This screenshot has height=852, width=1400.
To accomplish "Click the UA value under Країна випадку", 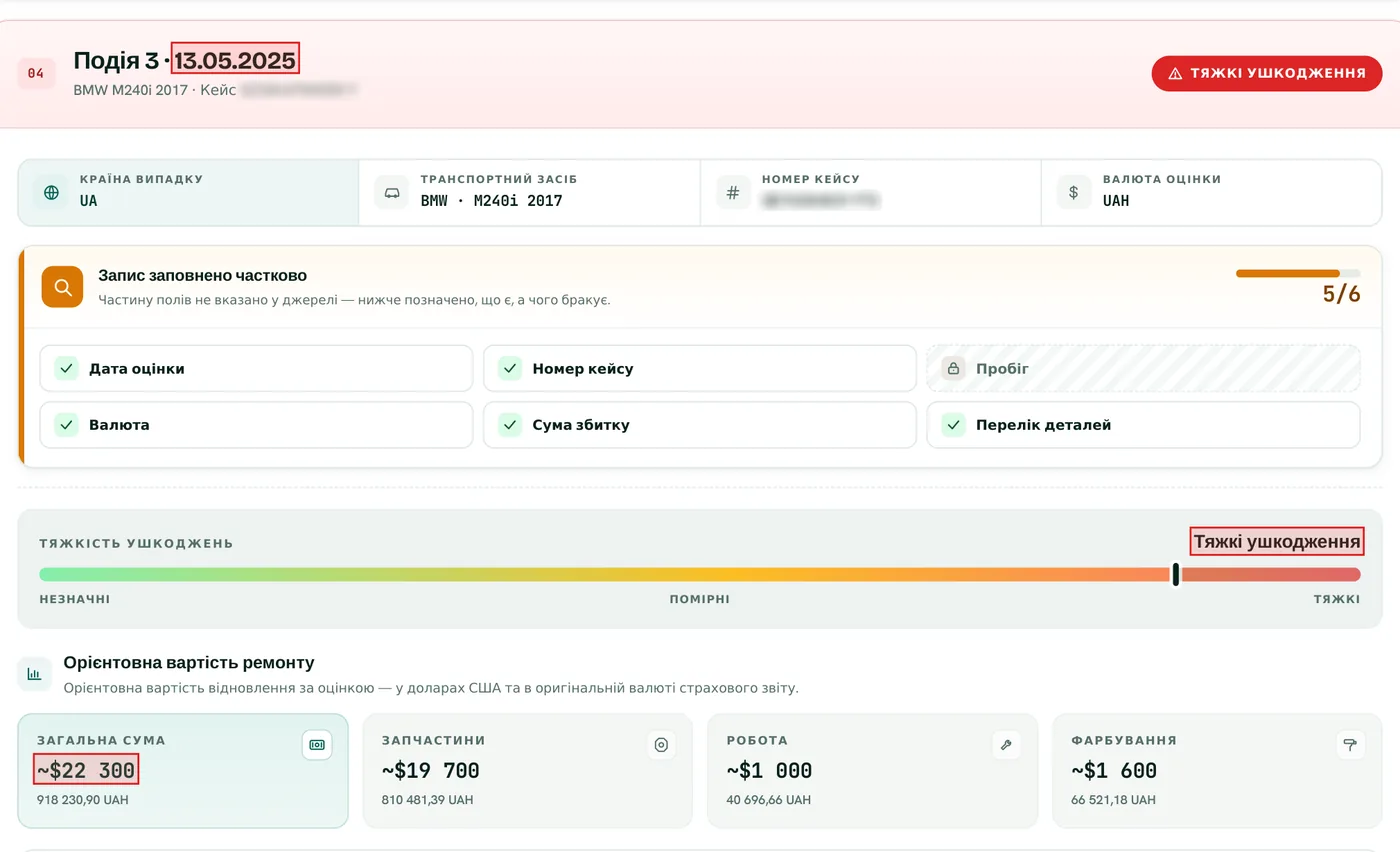I will [89, 200].
